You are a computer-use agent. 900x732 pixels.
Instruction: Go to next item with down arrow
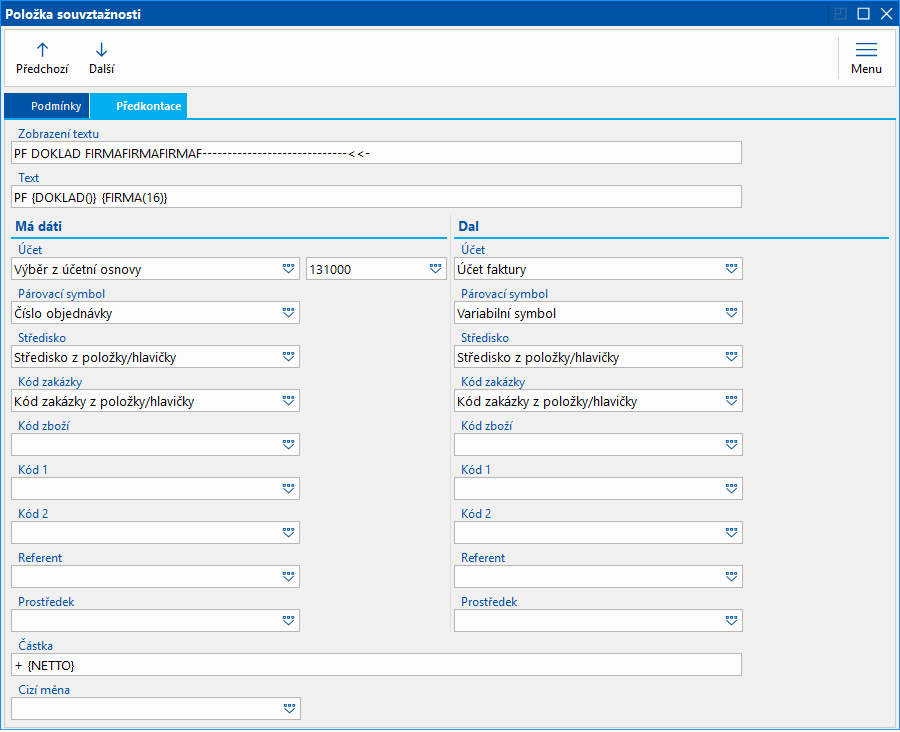click(x=101, y=58)
